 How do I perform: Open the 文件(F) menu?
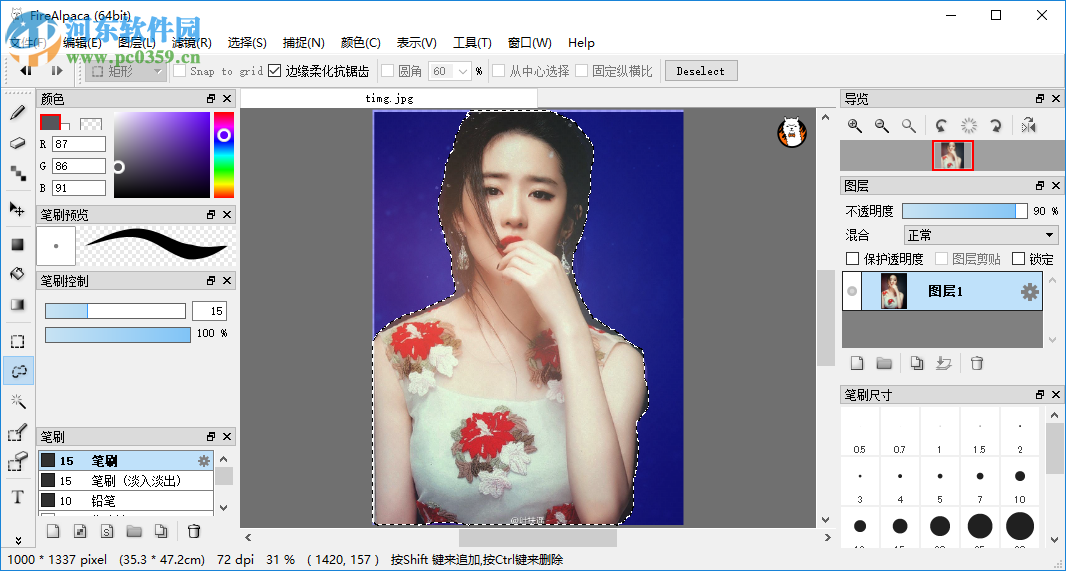[x=27, y=43]
